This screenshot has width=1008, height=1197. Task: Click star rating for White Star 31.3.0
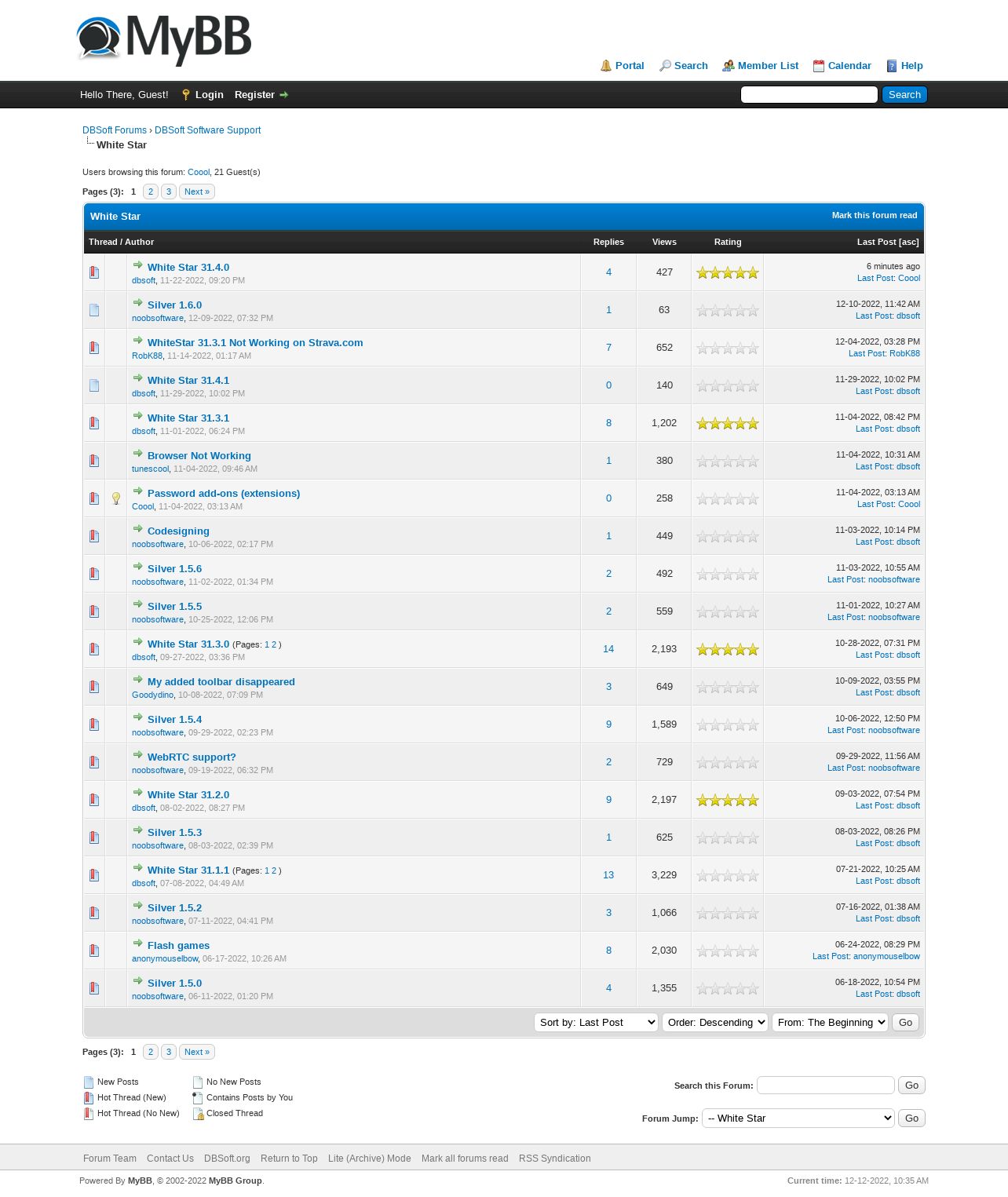728,649
